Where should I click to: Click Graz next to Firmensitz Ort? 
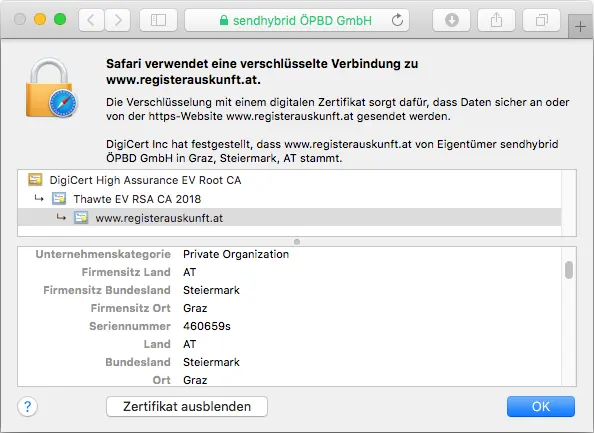195,308
